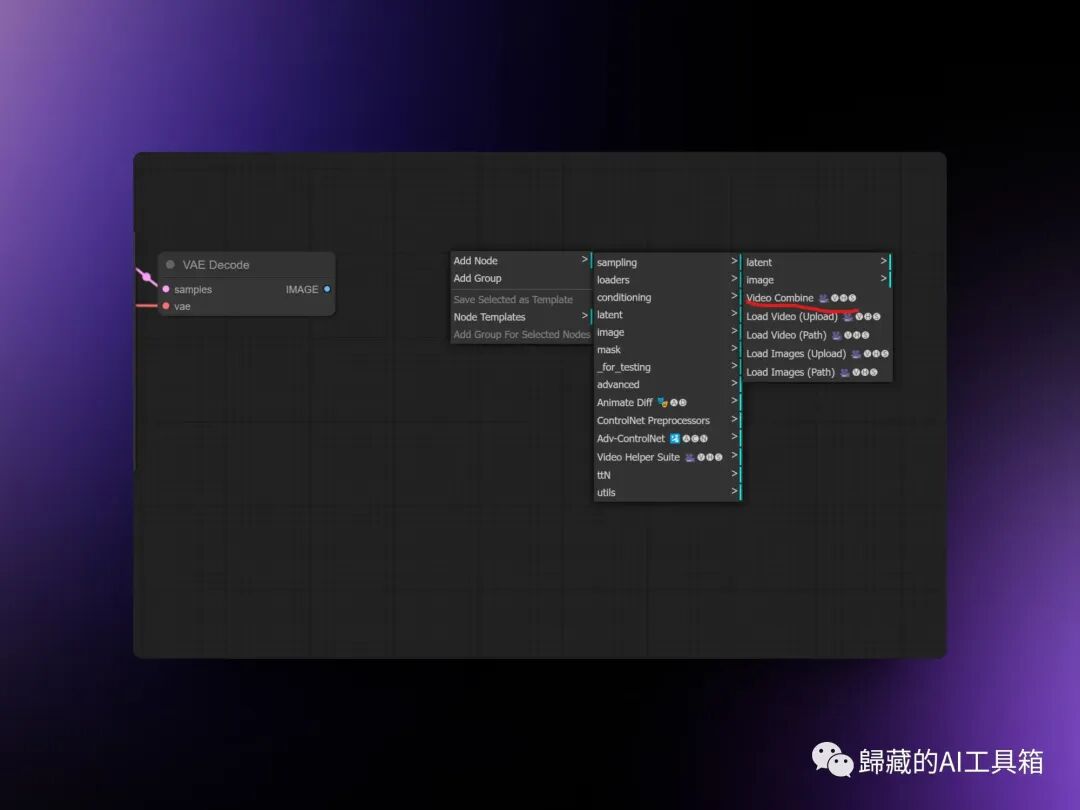The image size is (1080, 810).
Task: Open the Animate Diff category
Action: tap(667, 402)
